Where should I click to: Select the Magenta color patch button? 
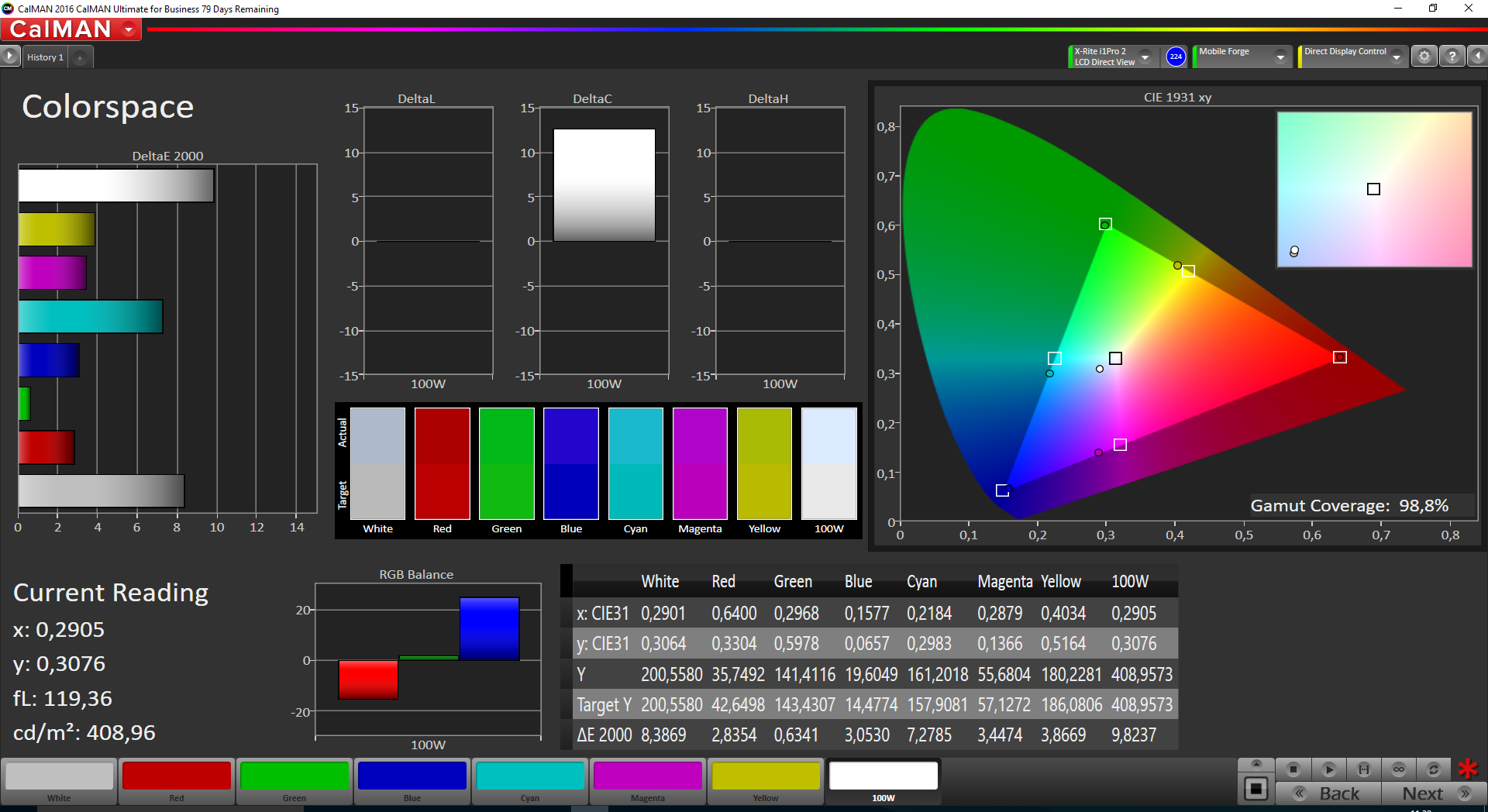pyautogui.click(x=648, y=781)
